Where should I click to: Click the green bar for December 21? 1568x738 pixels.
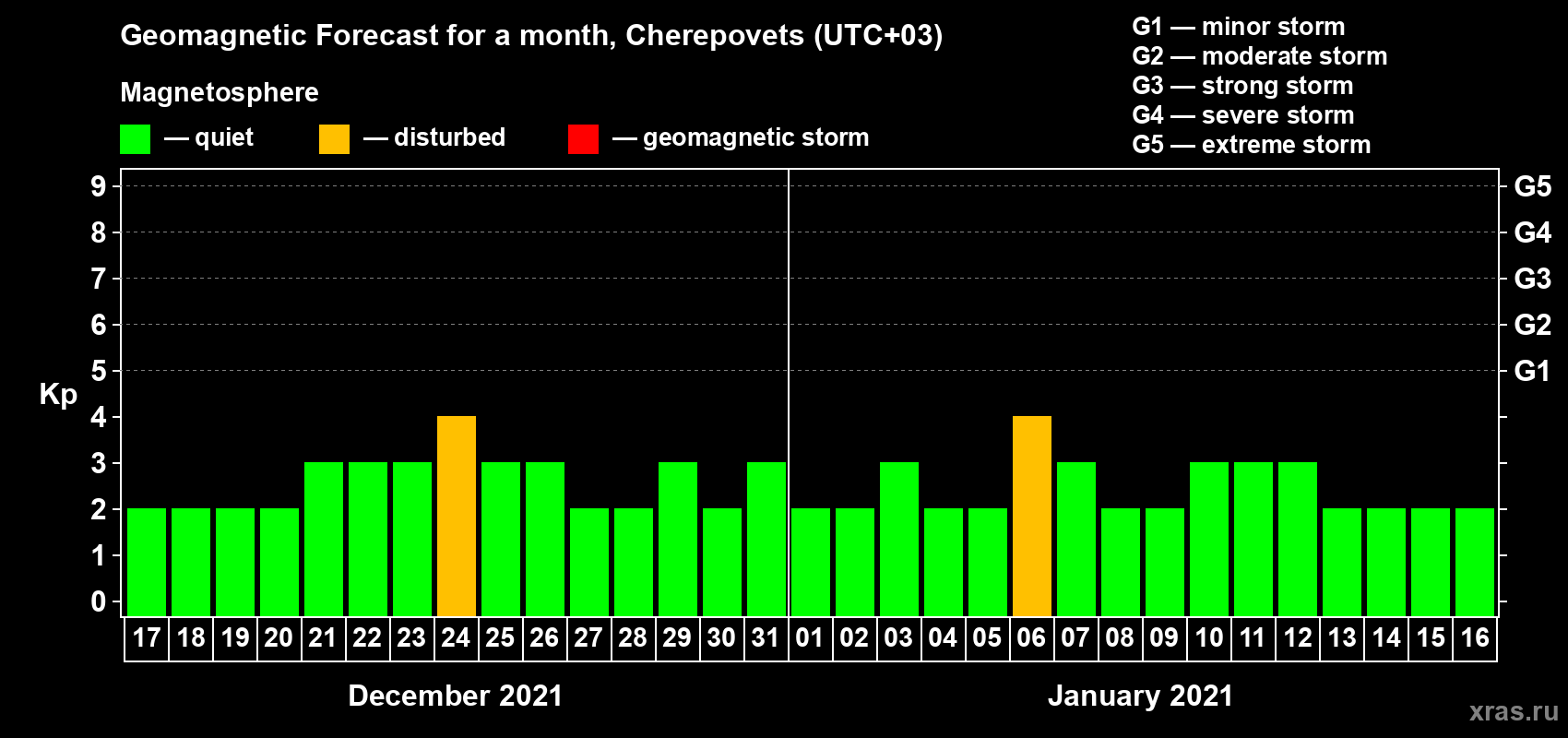pos(324,539)
